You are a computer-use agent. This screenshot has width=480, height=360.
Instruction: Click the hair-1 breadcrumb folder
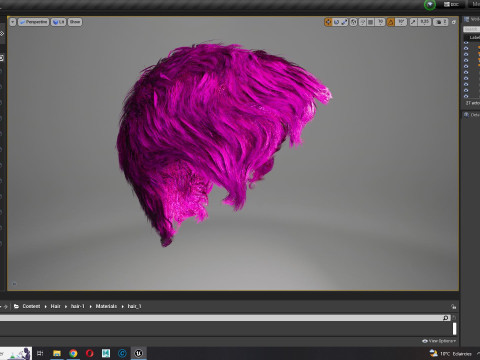[78, 306]
